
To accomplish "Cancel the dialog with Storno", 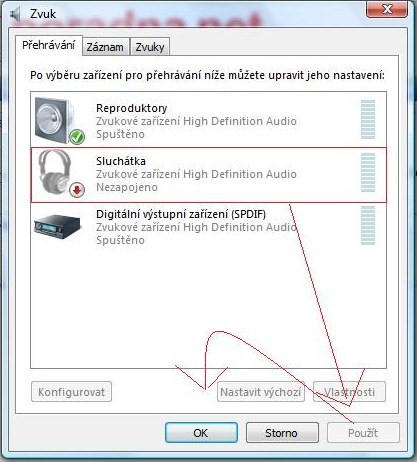I will [x=282, y=433].
